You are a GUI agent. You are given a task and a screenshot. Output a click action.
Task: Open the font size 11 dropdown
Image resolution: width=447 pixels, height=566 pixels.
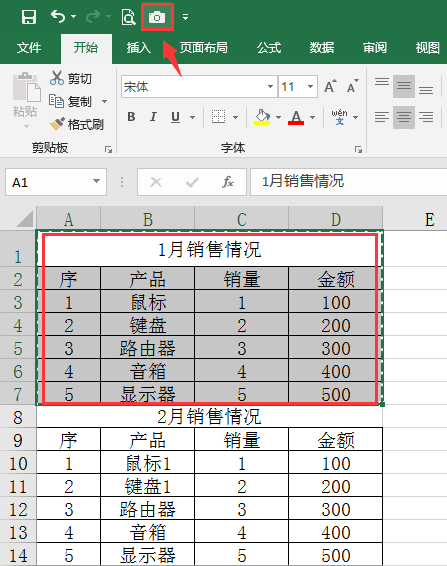click(310, 87)
